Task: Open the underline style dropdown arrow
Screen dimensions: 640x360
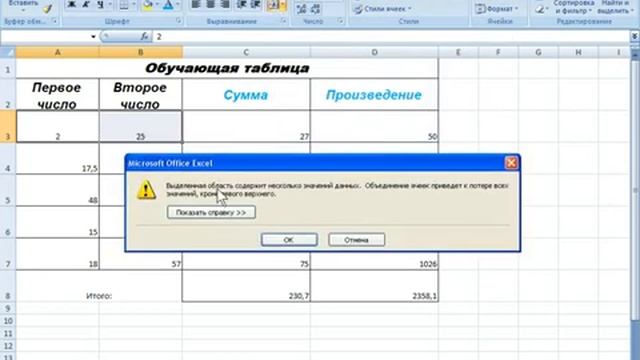Action: point(110,4)
